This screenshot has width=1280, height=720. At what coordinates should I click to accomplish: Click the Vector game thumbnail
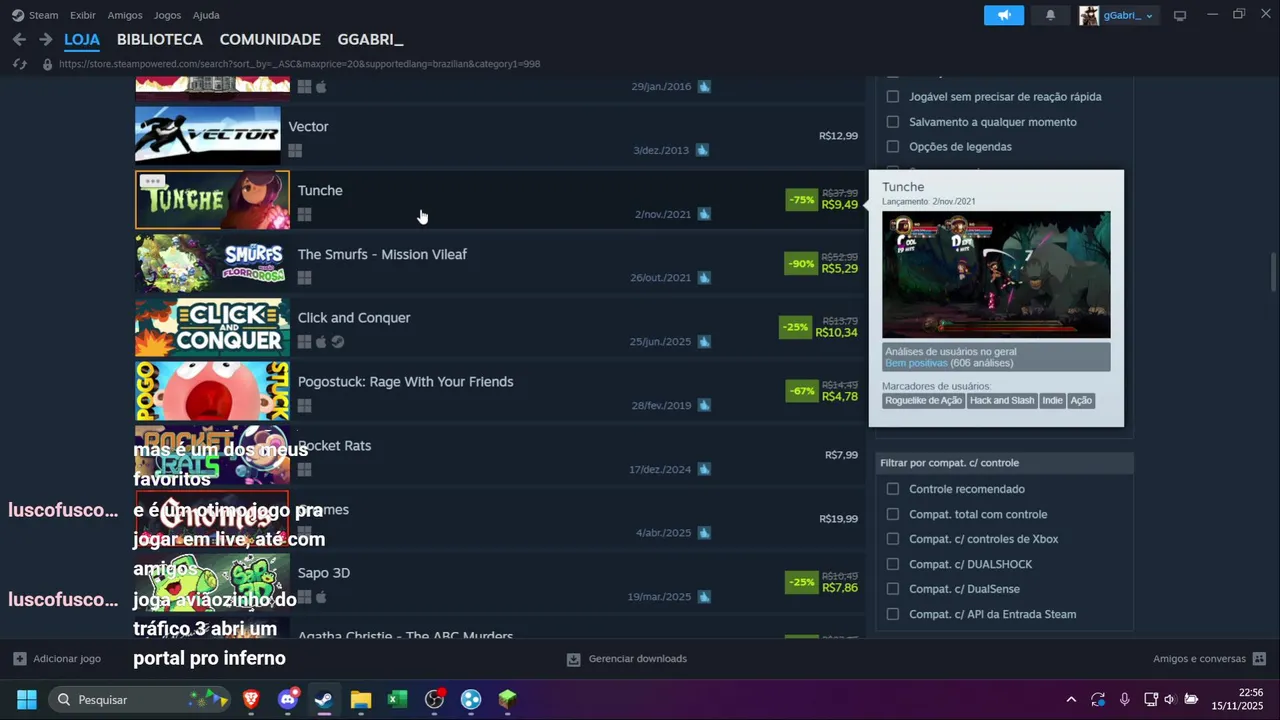[x=208, y=135]
